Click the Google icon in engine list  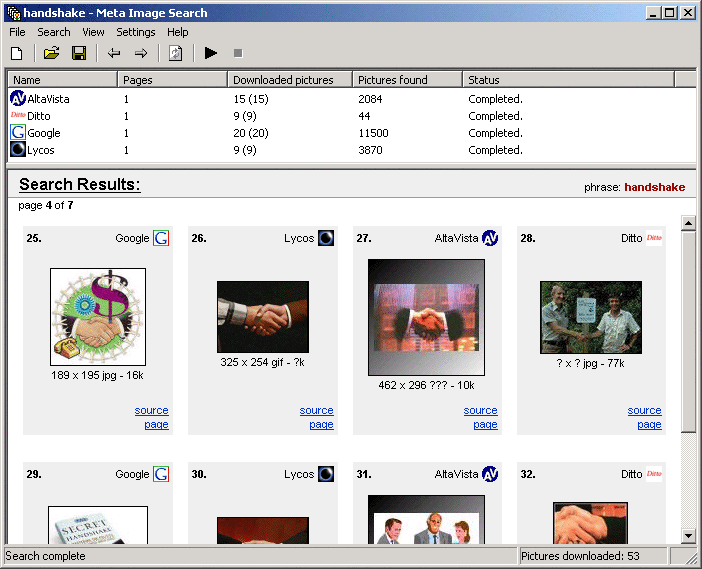pos(18,133)
